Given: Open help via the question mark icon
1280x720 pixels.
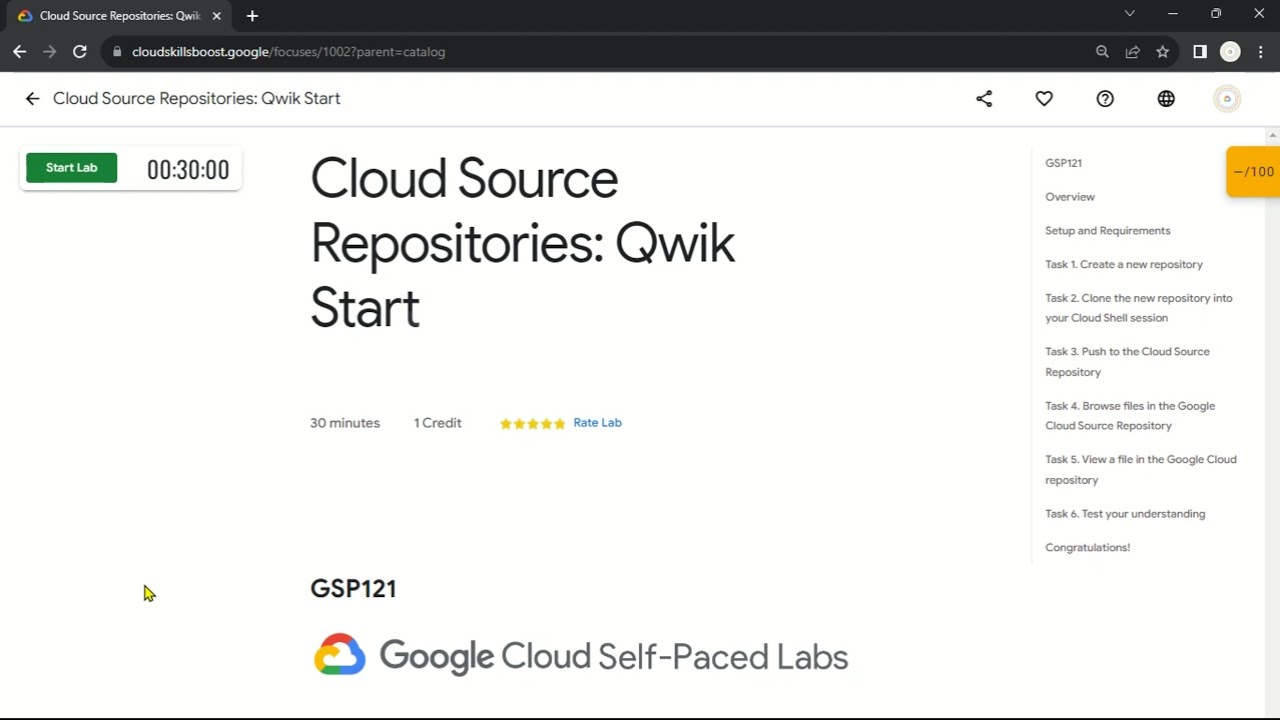Looking at the screenshot, I should coord(1105,98).
